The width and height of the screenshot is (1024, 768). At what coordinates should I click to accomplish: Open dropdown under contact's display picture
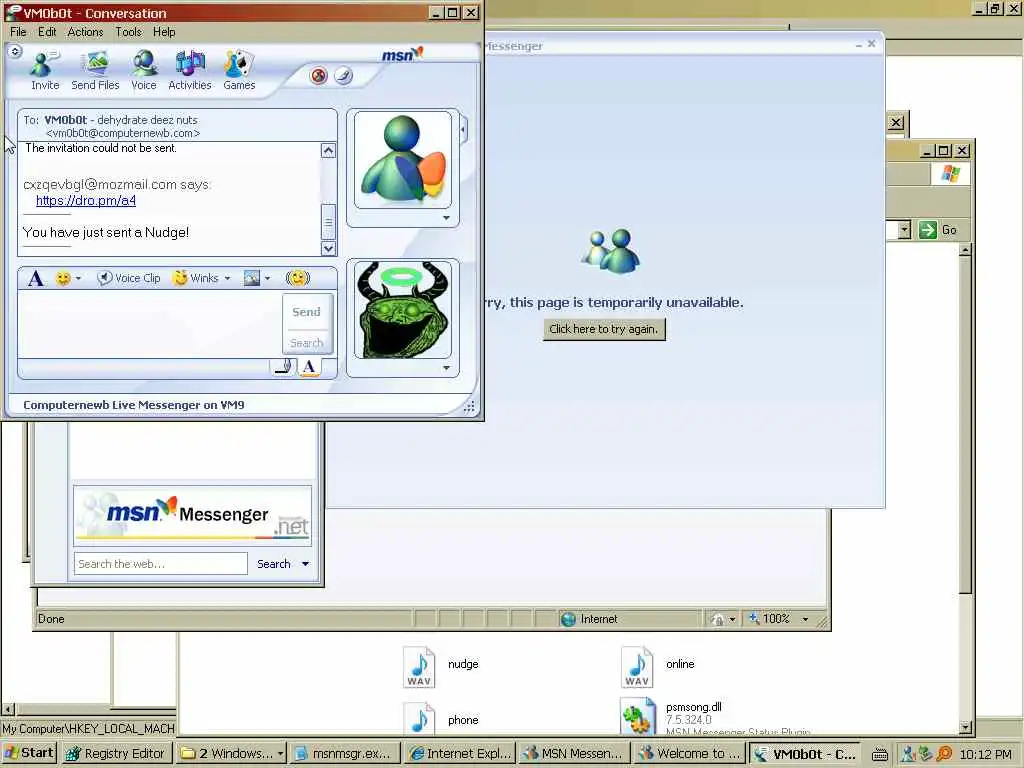[x=447, y=218]
